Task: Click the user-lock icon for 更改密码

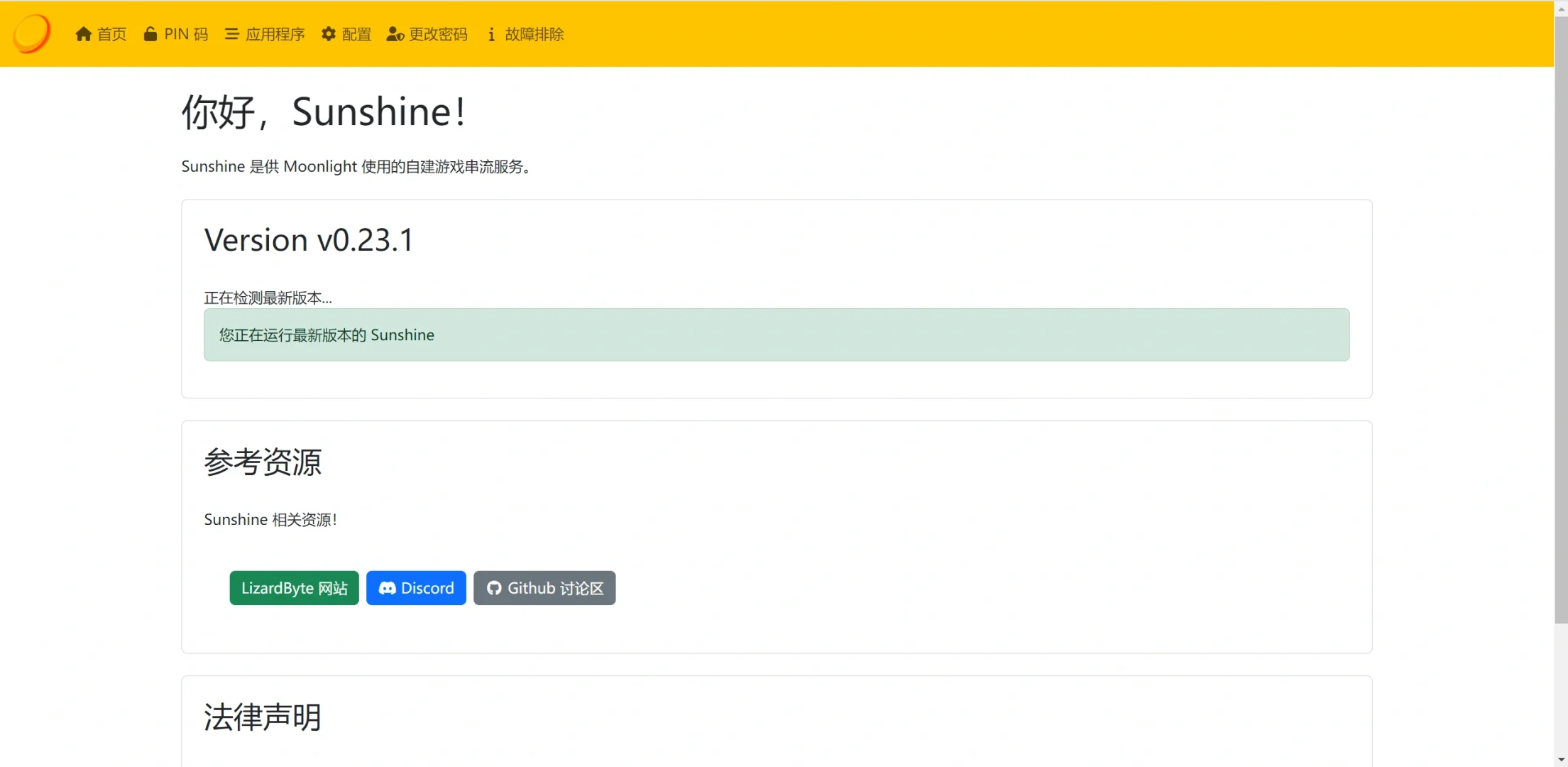Action: point(395,34)
